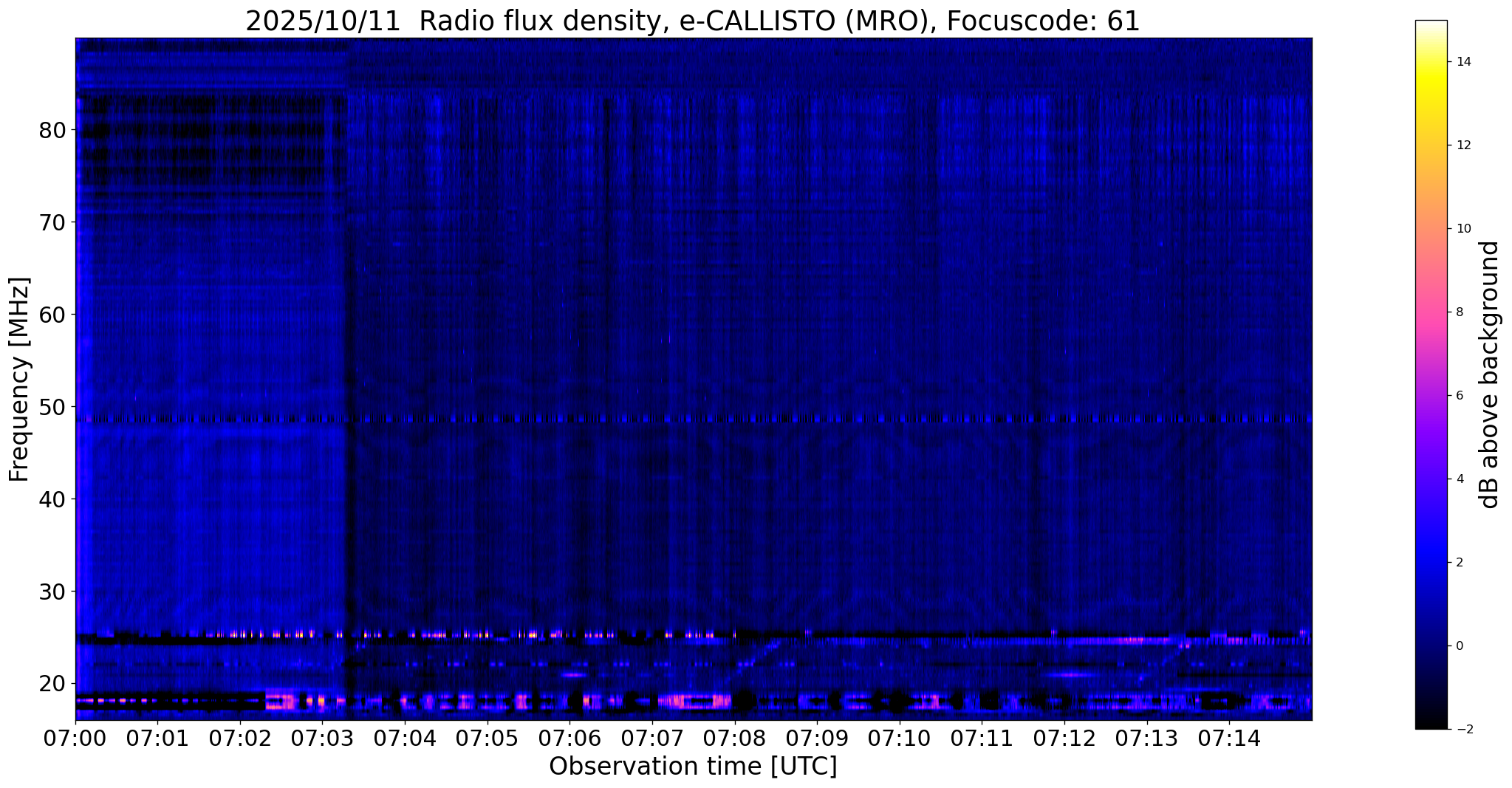Click the colorbar tick label 14
Image resolution: width=1512 pixels, height=788 pixels.
coord(1463,62)
